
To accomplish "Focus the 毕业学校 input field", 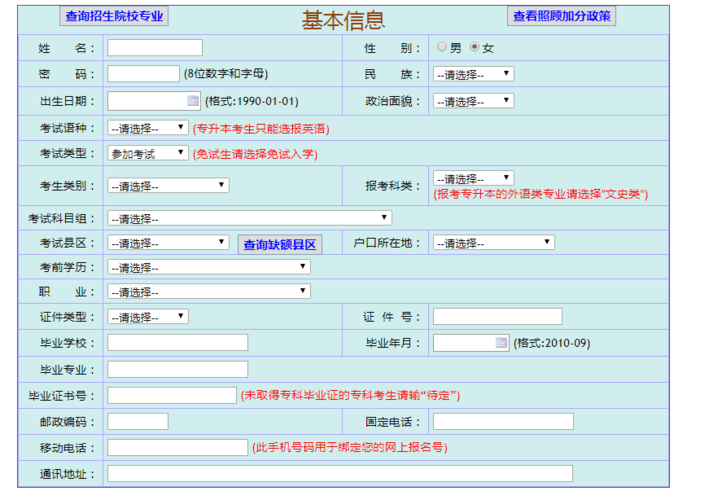I will [177, 343].
